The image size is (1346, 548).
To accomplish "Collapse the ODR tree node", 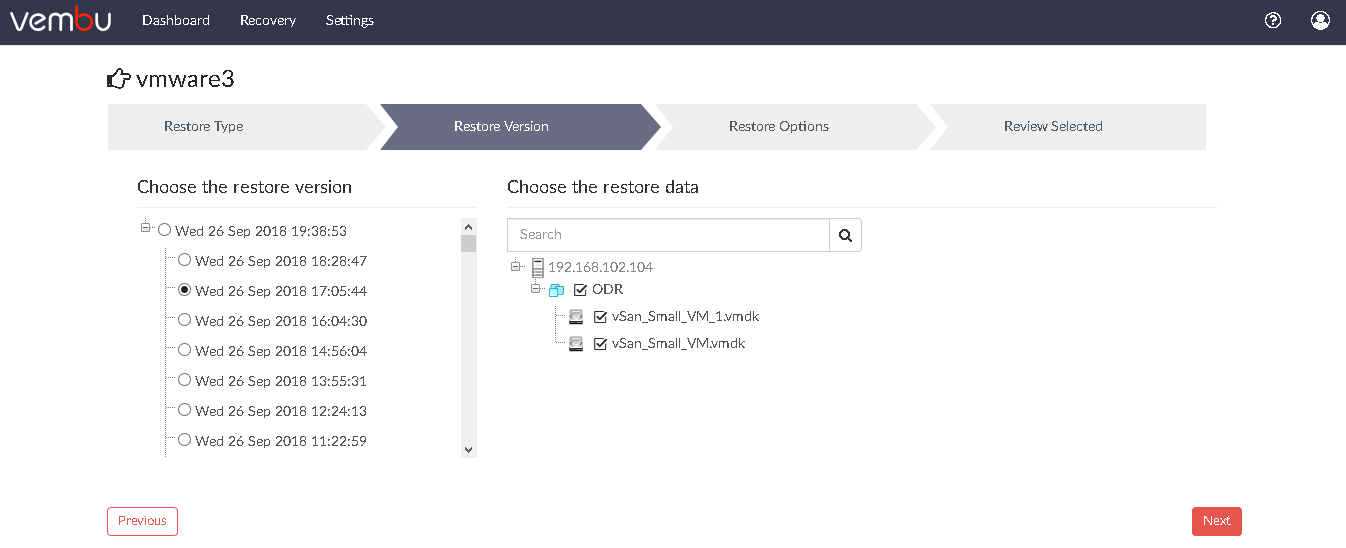I will pyautogui.click(x=535, y=288).
